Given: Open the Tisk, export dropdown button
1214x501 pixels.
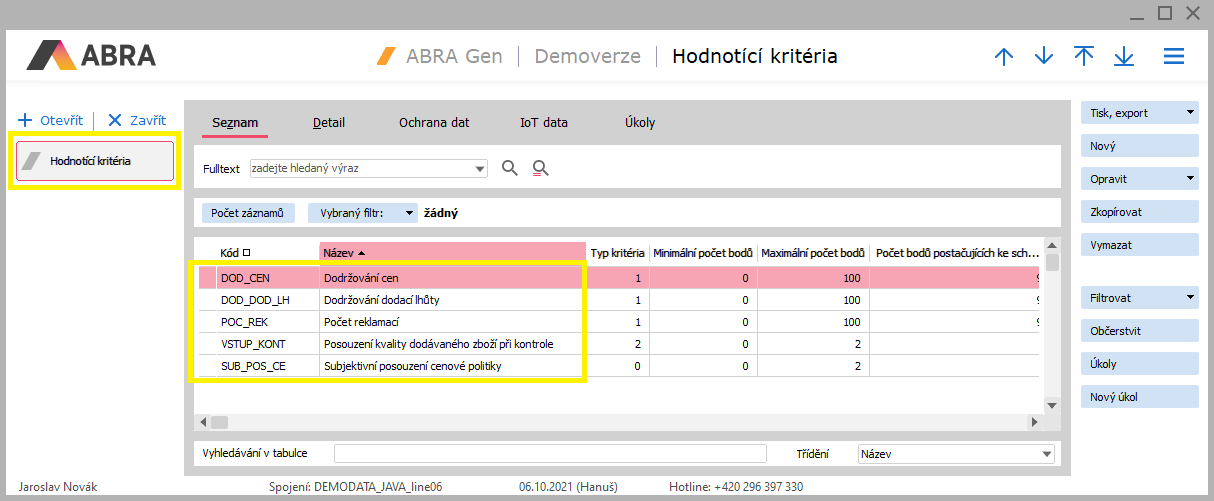Looking at the screenshot, I should [1190, 113].
